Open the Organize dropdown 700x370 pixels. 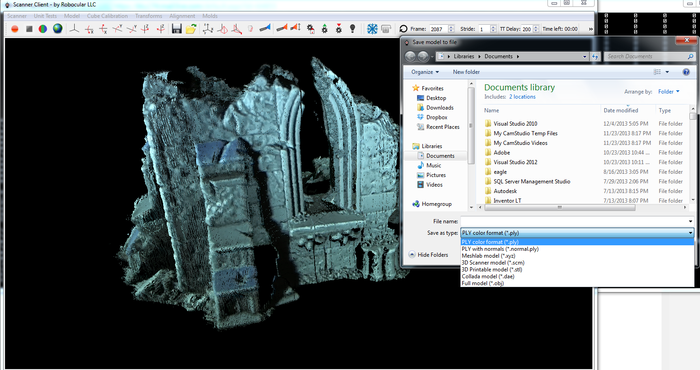pos(425,72)
